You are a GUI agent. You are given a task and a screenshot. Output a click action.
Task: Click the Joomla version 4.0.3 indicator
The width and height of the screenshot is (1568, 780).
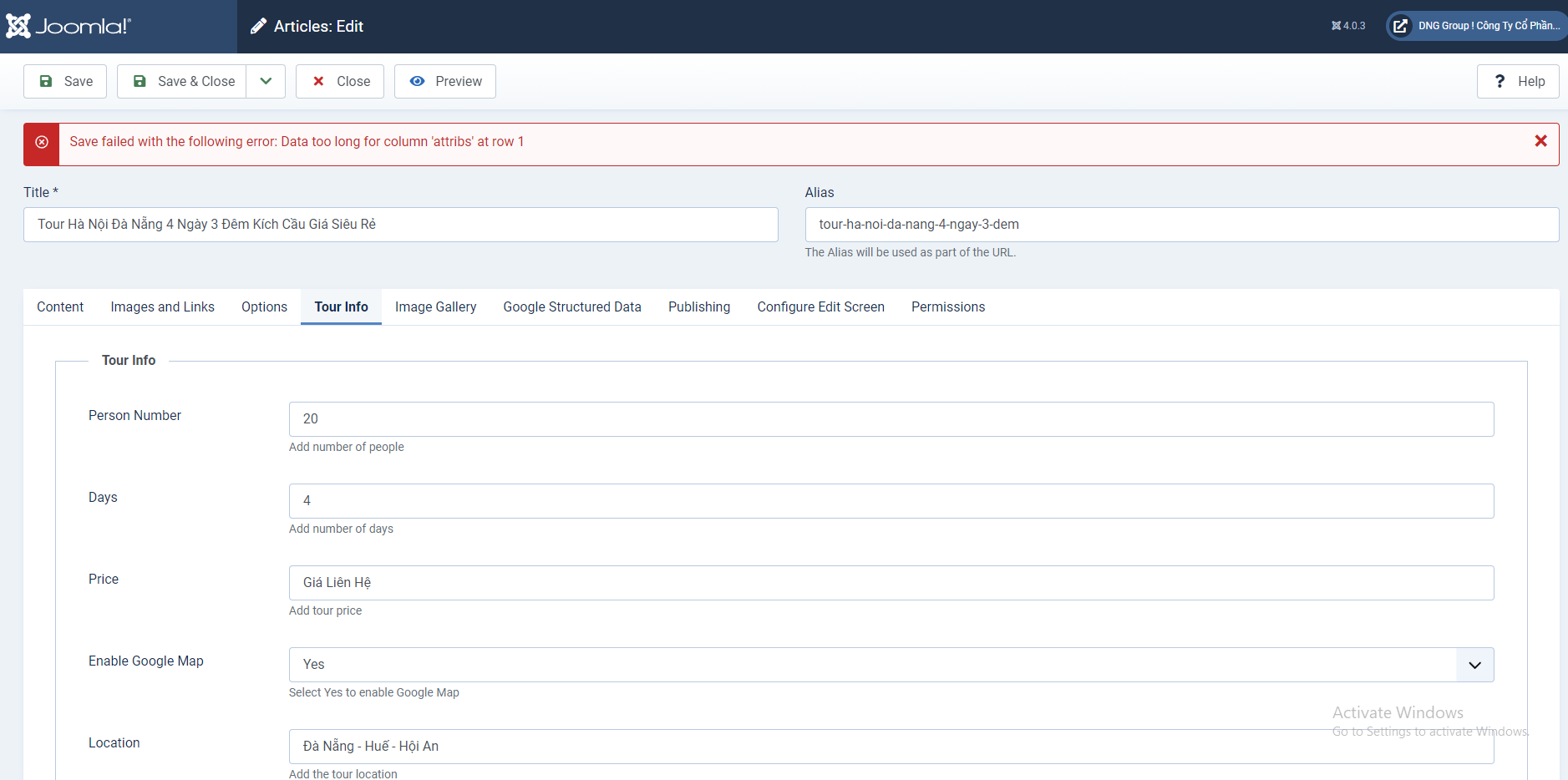point(1347,26)
